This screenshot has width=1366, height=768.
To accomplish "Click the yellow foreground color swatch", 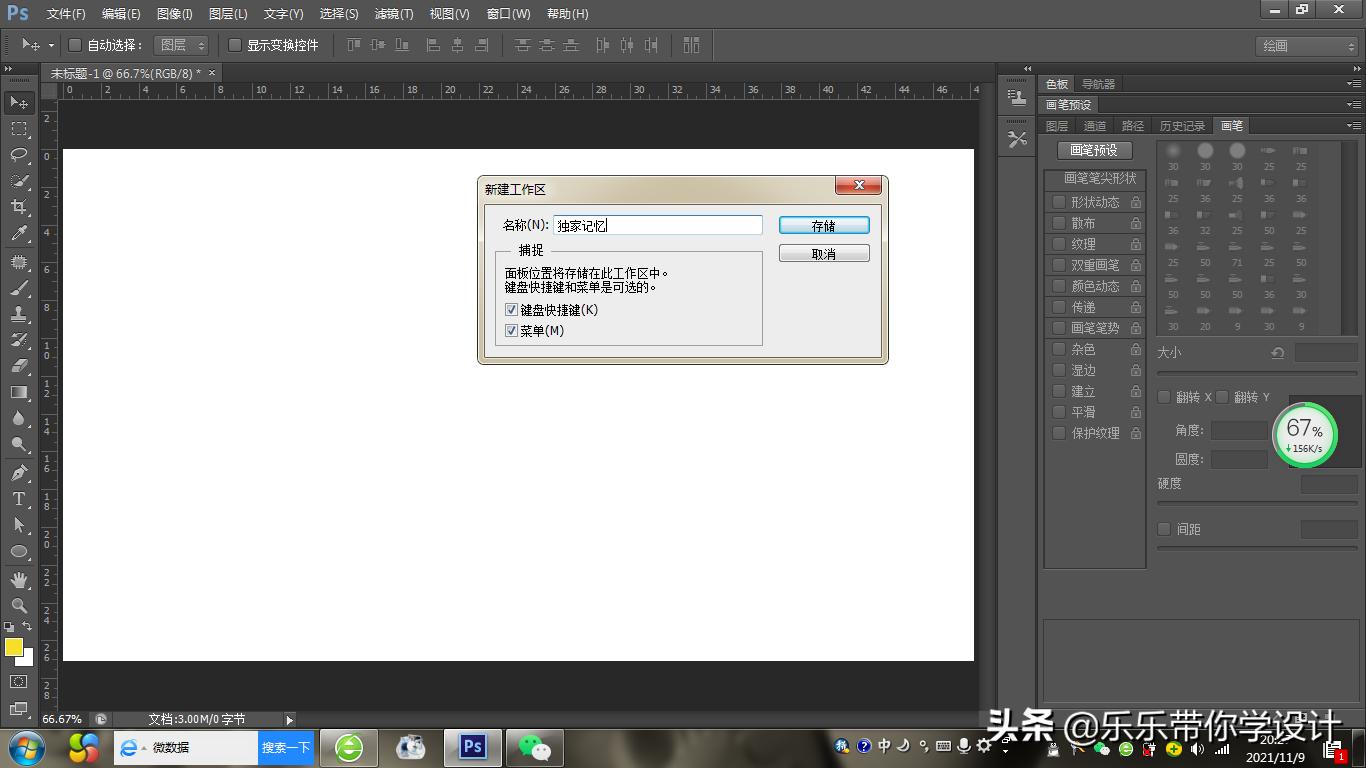I will [x=13, y=647].
